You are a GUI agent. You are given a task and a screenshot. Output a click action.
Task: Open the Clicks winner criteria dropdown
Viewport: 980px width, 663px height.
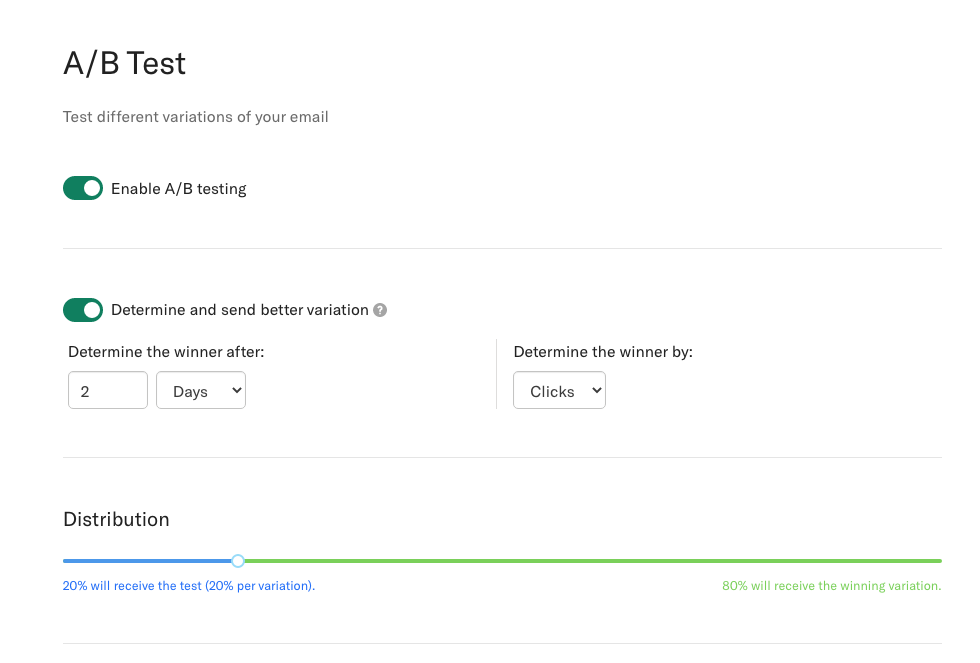click(559, 390)
